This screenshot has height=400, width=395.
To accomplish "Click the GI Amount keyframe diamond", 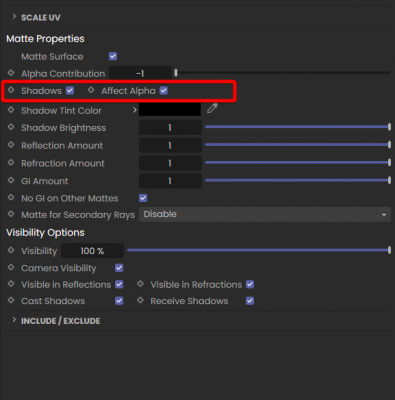I will 11,180.
